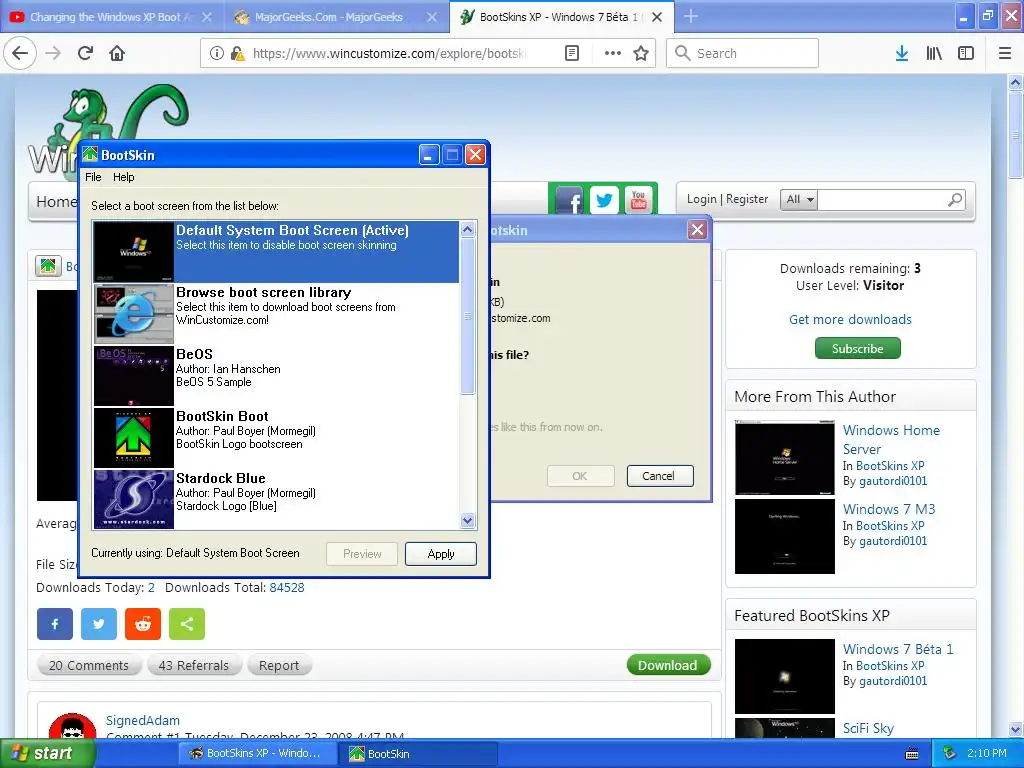The image size is (1024, 768).
Task: Select the BootSkin Boot screen
Action: (276, 438)
